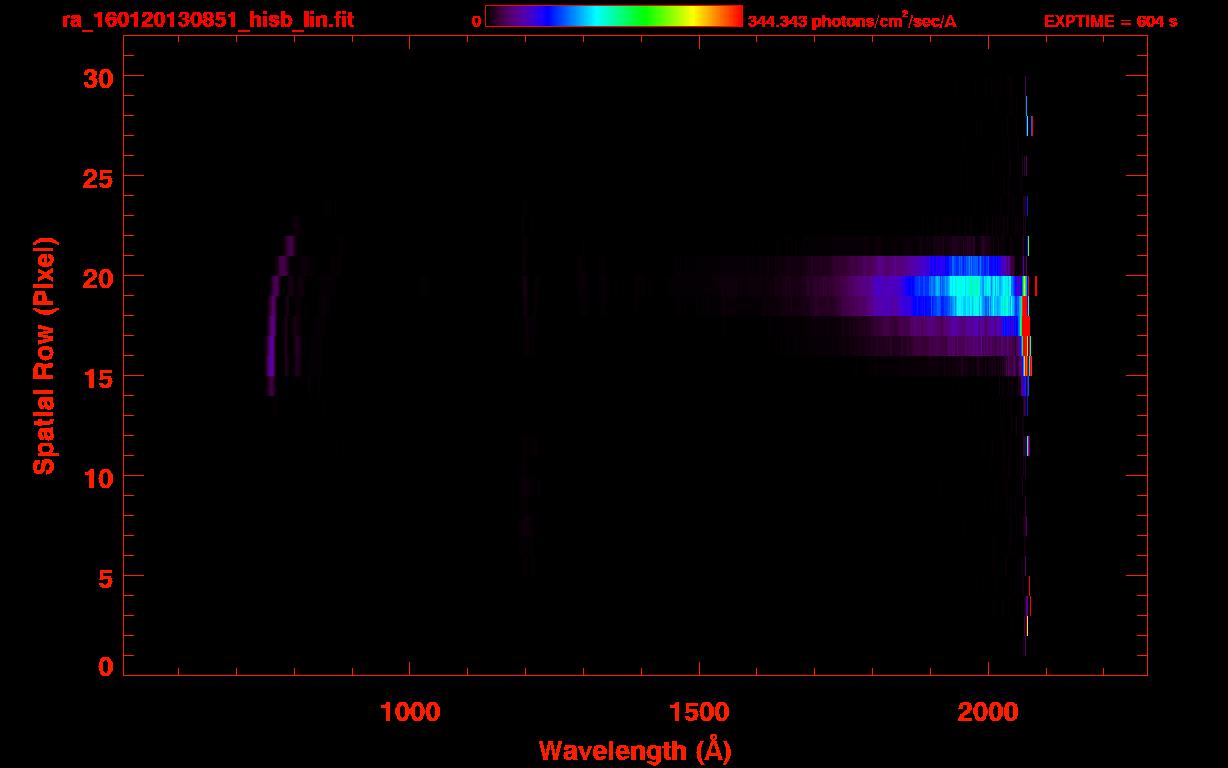The width and height of the screenshot is (1228, 768).
Task: Click the 1500 wavelength tick label
Action: coord(699,712)
